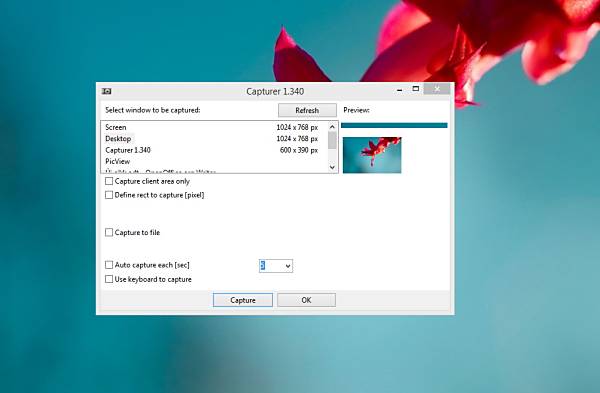
Task: Tick the Capture to file checkbox
Action: 109,232
